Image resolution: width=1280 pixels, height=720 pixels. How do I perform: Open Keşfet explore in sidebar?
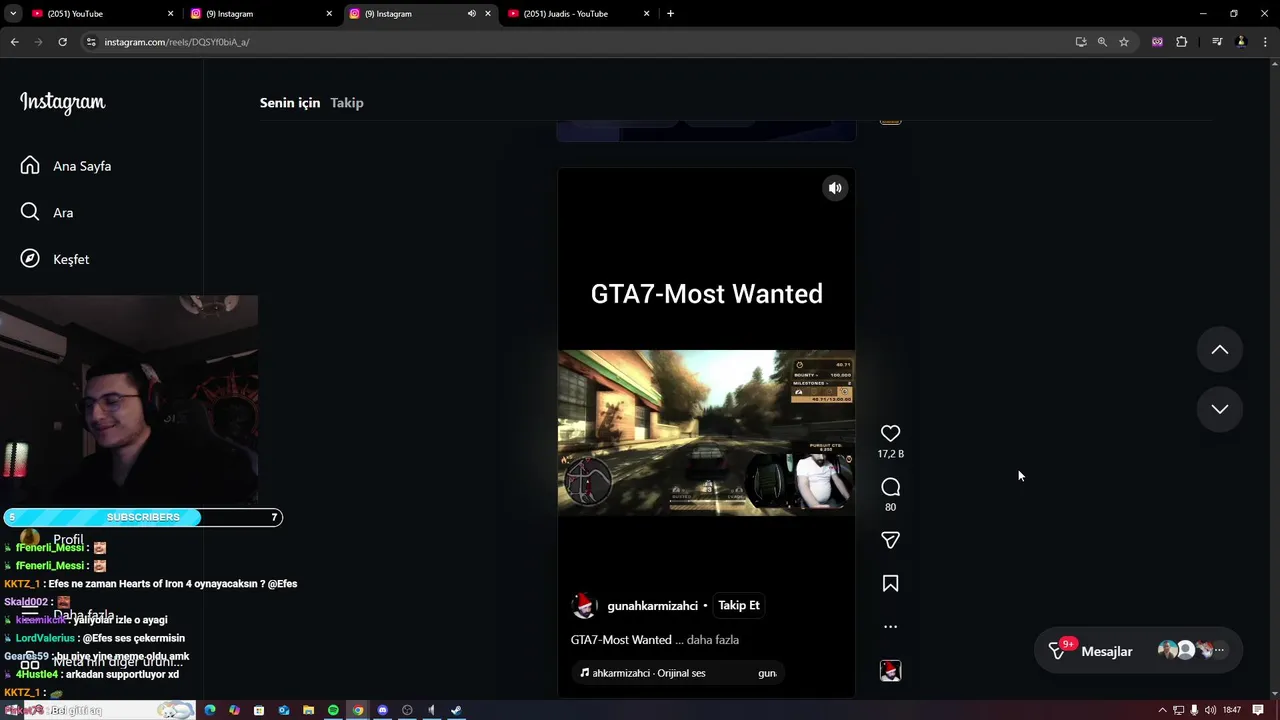pyautogui.click(x=55, y=259)
